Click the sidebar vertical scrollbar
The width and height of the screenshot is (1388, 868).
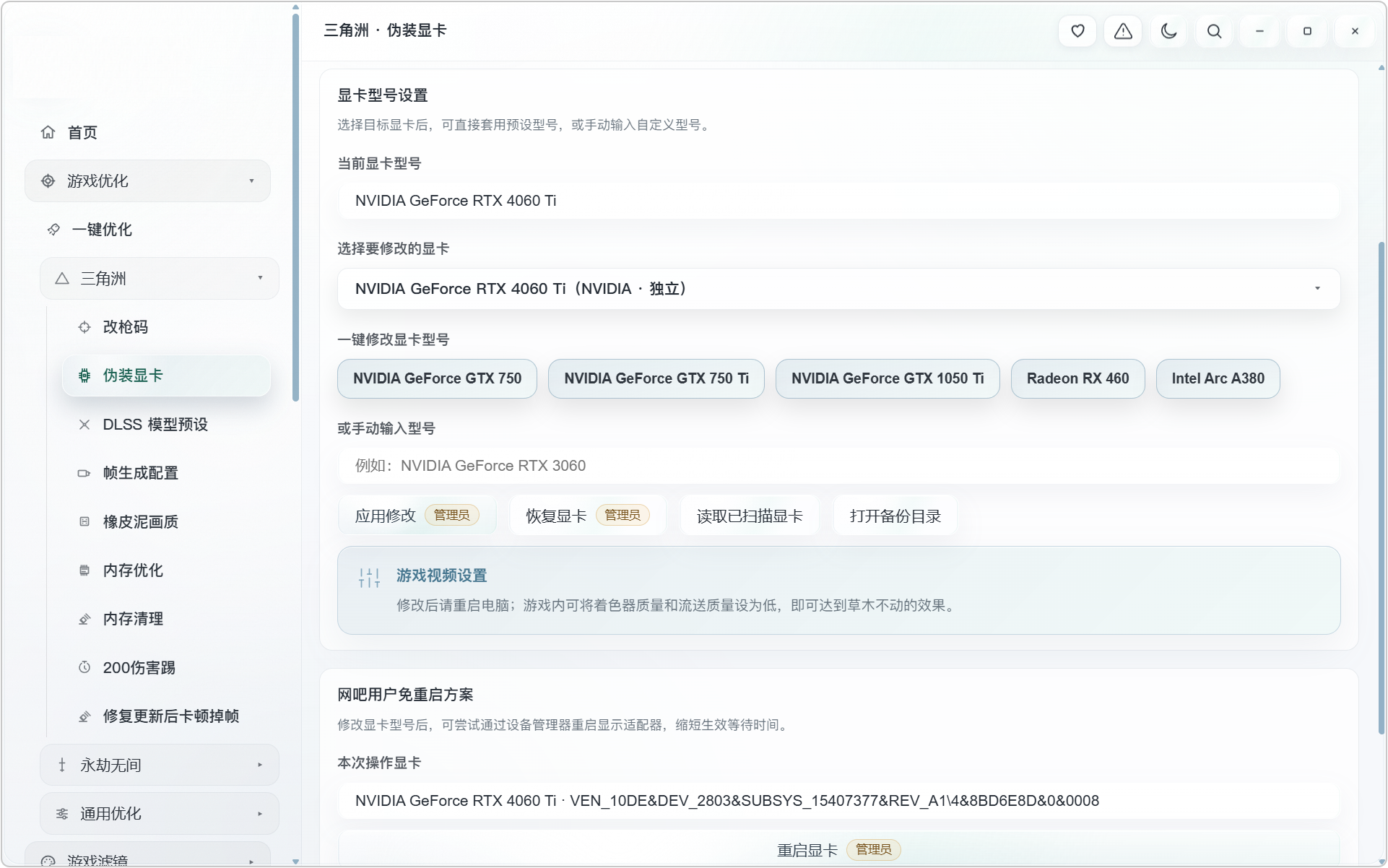point(295,208)
